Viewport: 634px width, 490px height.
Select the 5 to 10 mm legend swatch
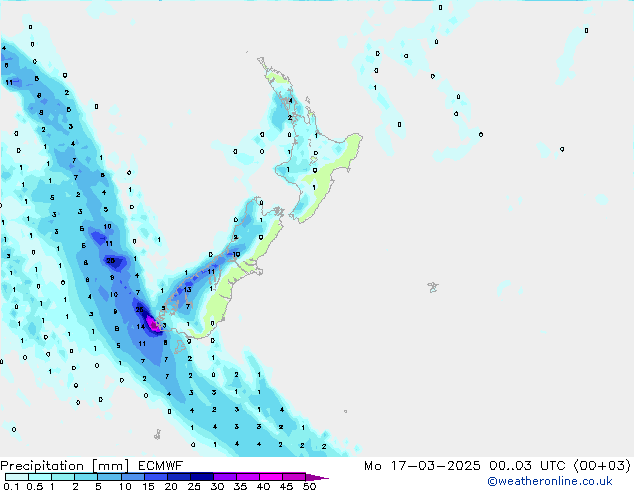click(x=109, y=477)
